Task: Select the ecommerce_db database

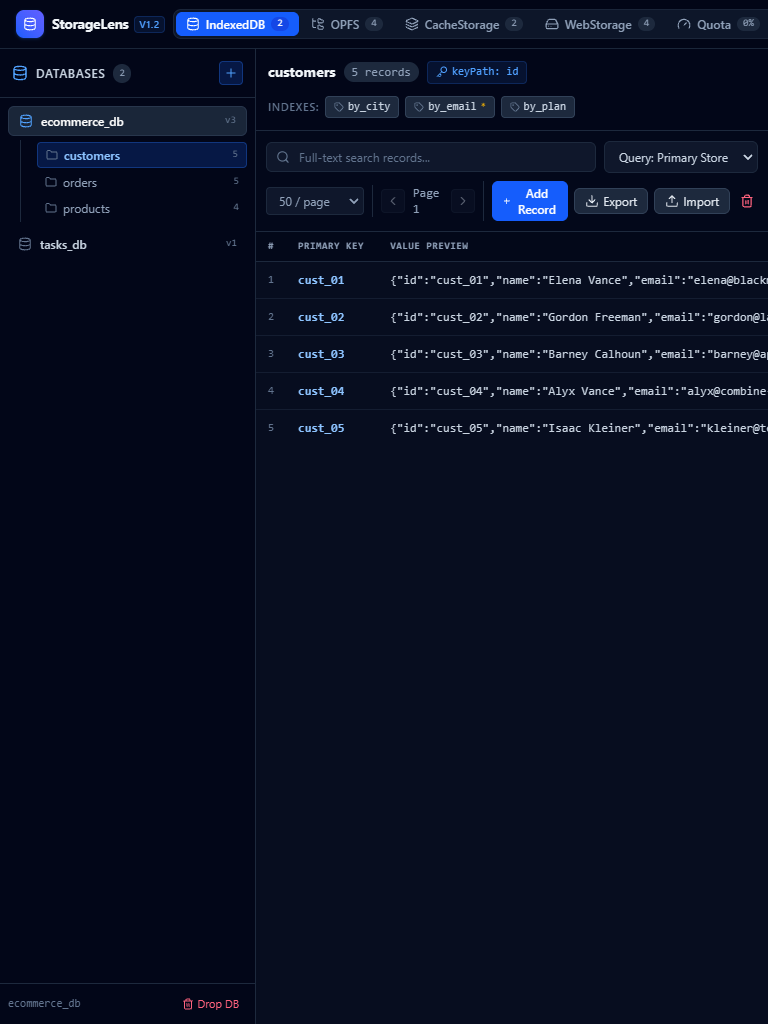Action: [127, 121]
